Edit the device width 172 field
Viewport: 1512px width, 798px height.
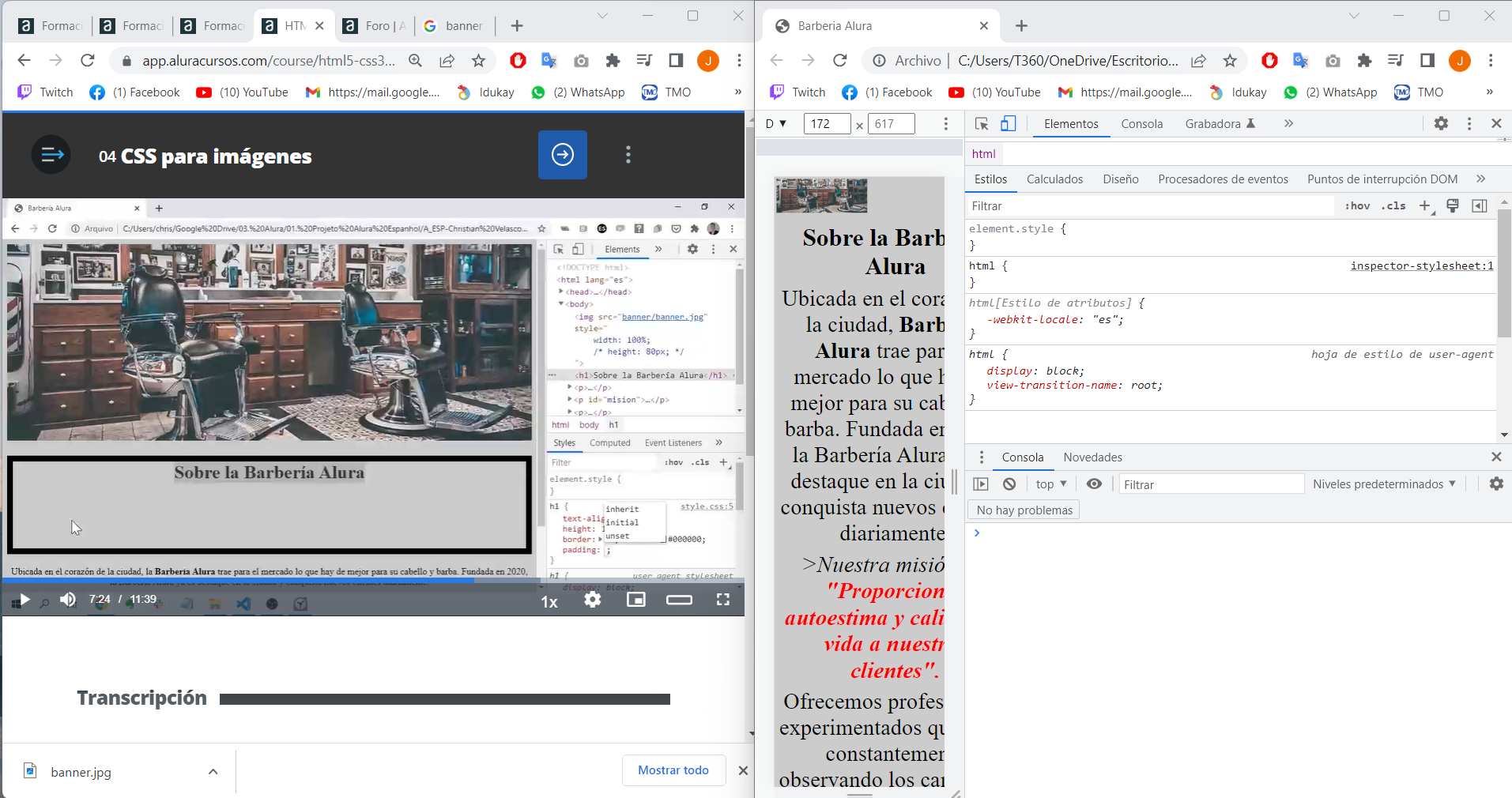[x=827, y=124]
